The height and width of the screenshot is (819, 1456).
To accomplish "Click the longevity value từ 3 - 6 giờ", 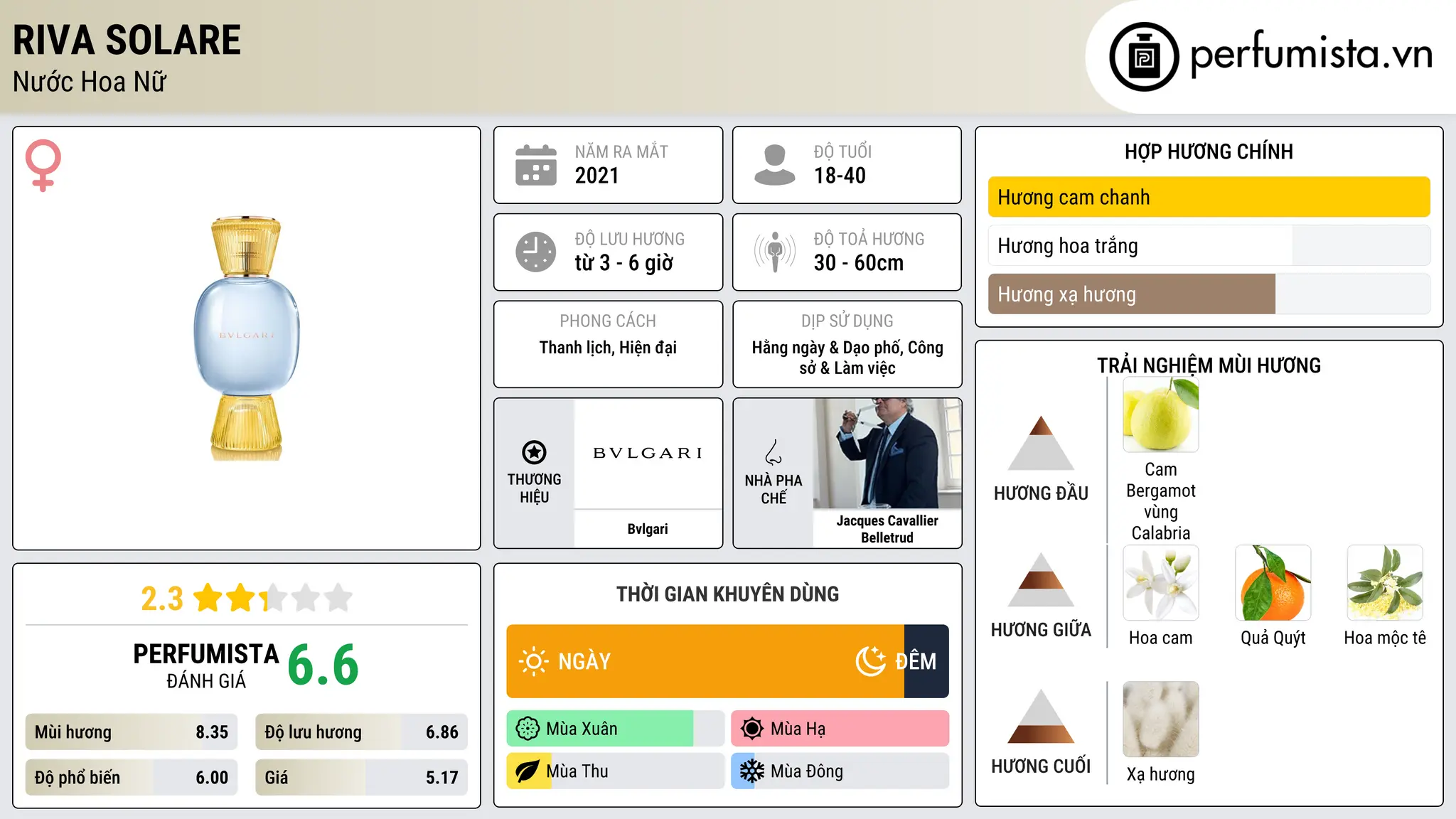I will tap(624, 263).
